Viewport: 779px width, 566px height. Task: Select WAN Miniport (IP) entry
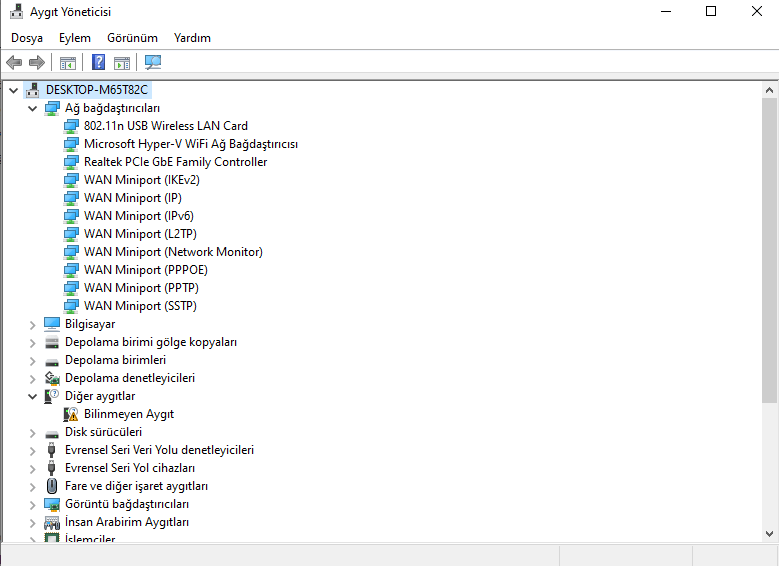pyautogui.click(x=133, y=198)
